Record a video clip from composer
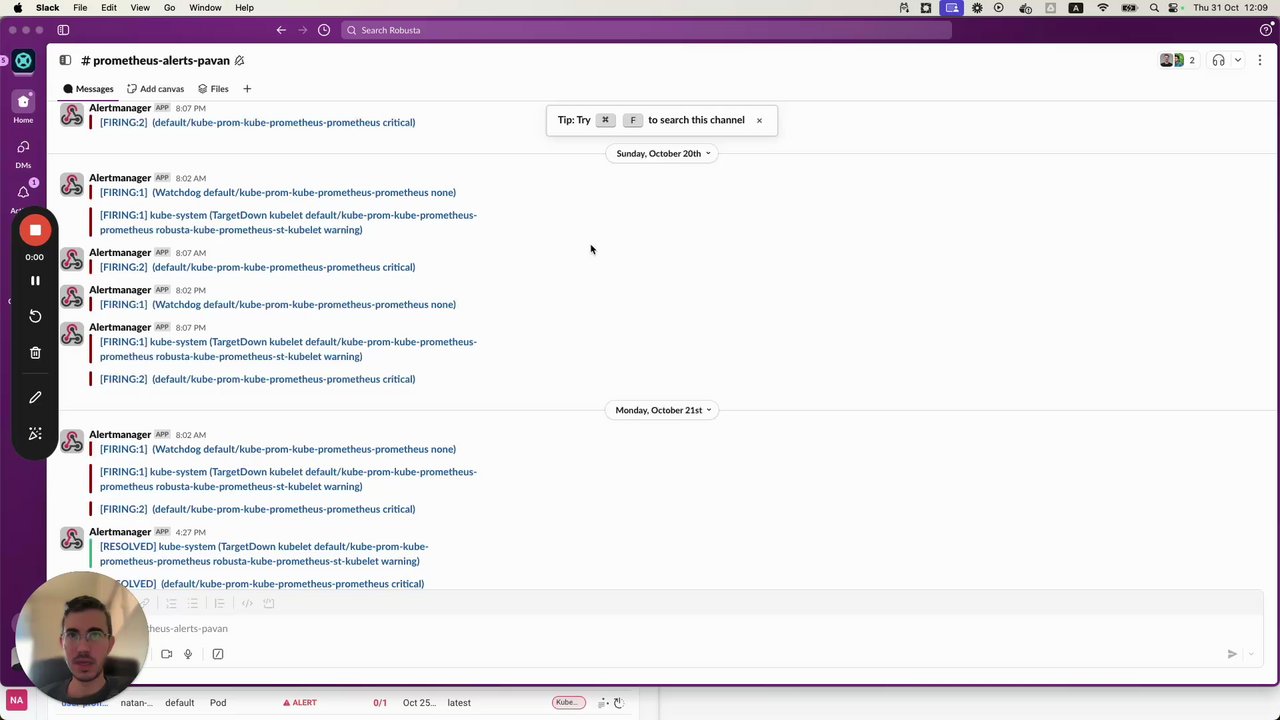 [x=166, y=654]
